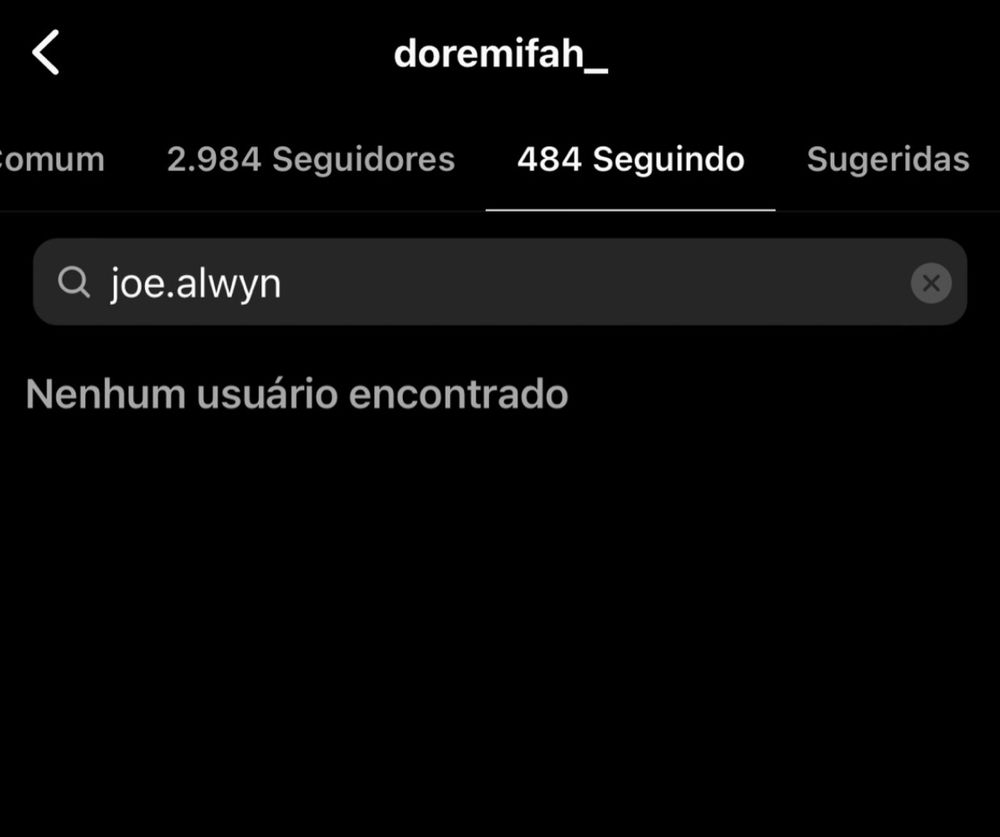The width and height of the screenshot is (1000, 837).
Task: Tap the doremifah_ username title
Action: [501, 54]
